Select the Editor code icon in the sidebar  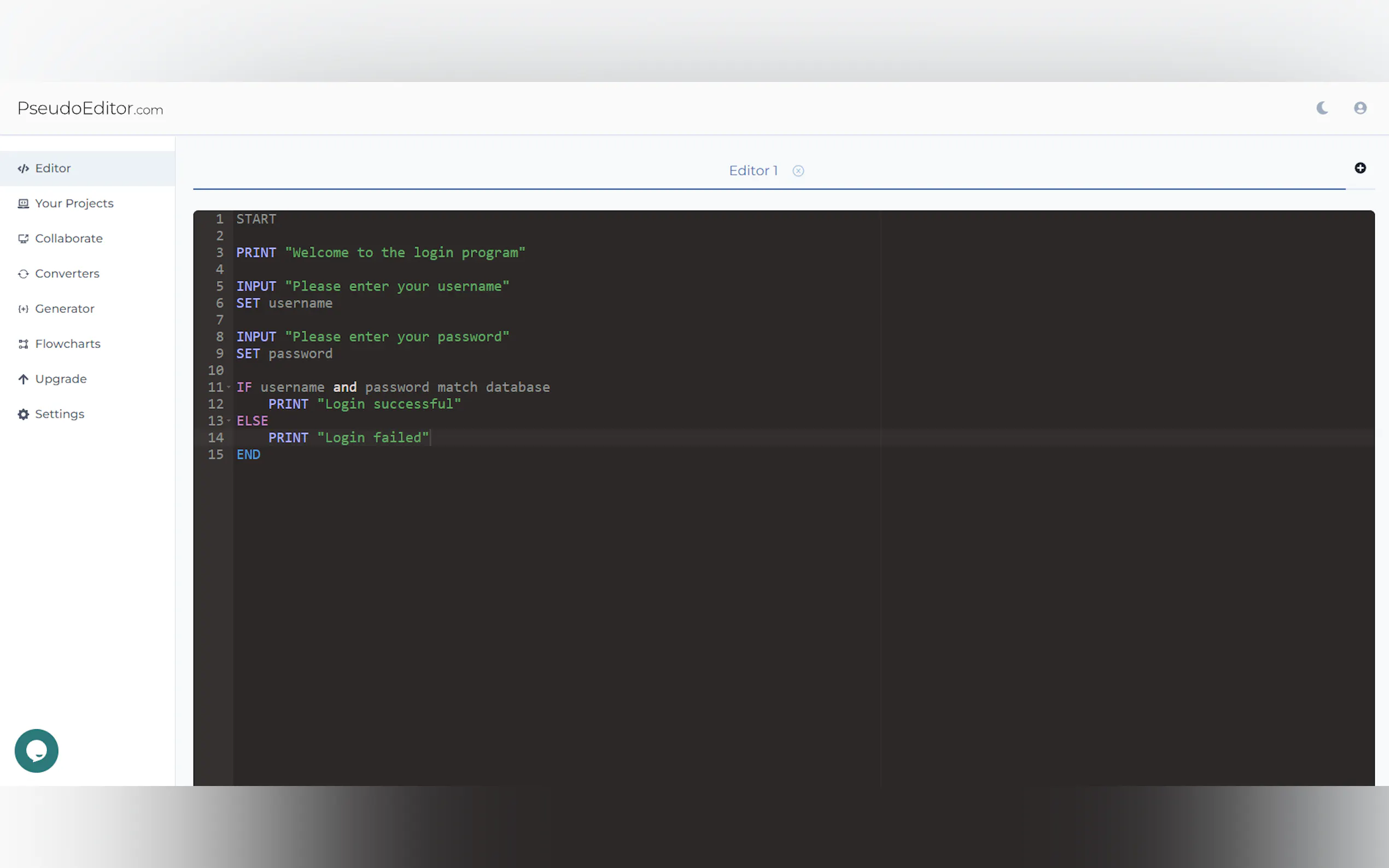pos(24,168)
